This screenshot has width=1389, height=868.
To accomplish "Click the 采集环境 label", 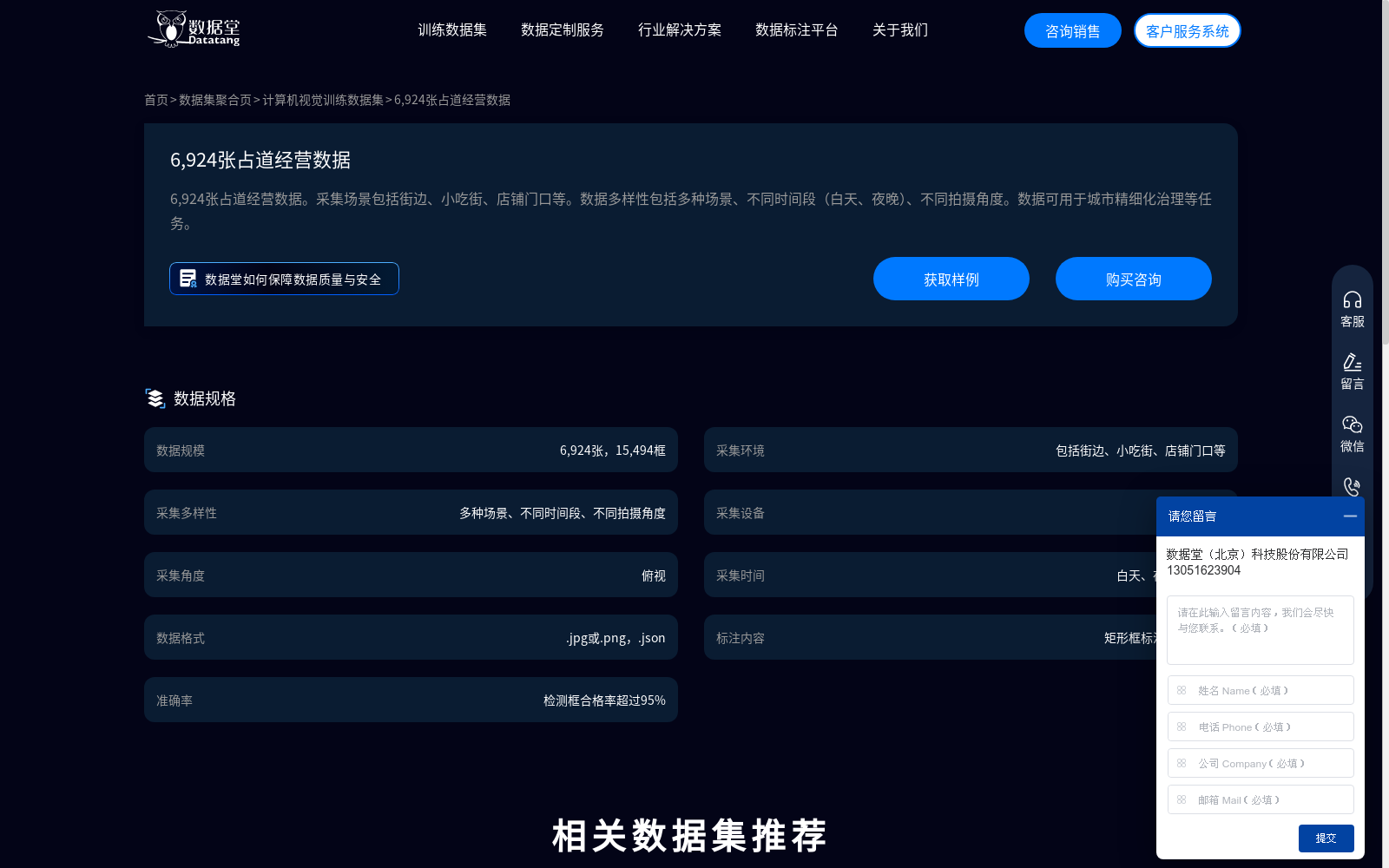I will point(741,450).
